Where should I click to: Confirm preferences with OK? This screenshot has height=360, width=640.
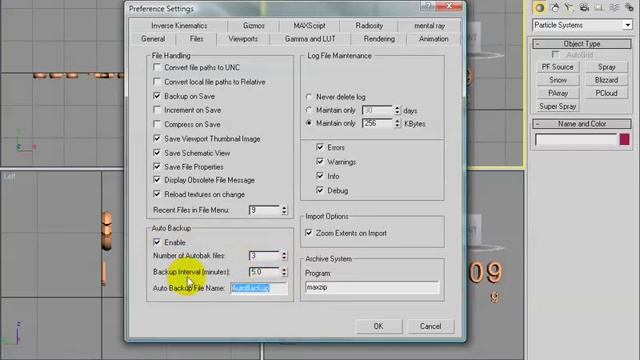[378, 326]
